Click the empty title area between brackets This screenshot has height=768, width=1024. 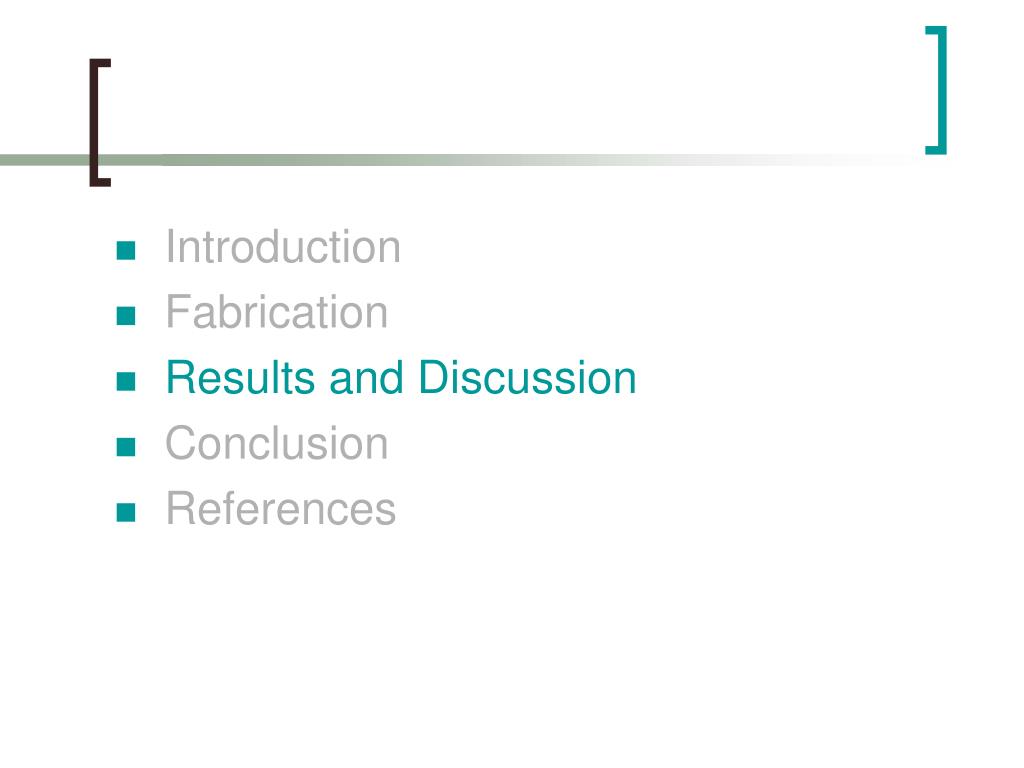coord(516,98)
